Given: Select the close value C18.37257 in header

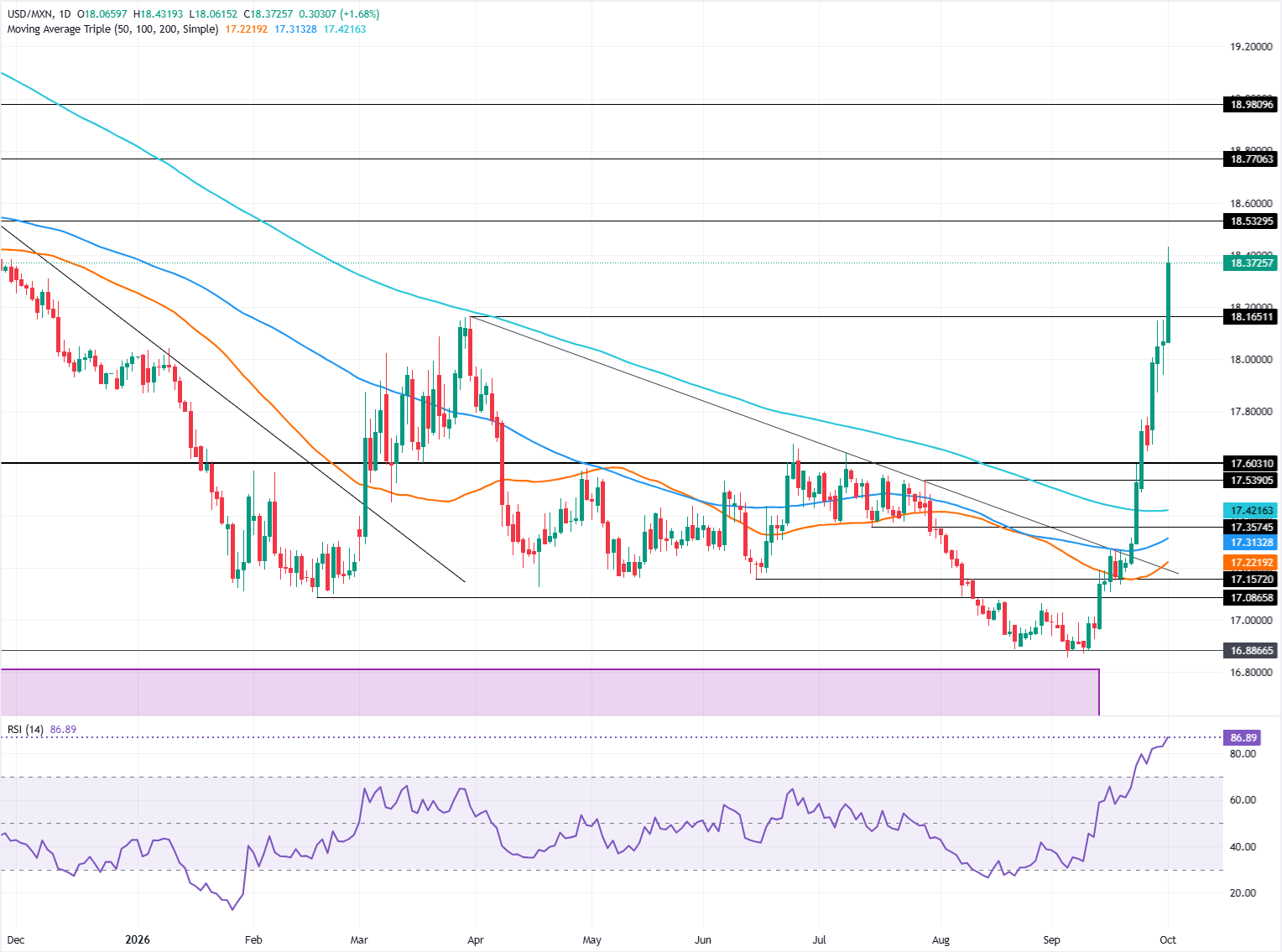Looking at the screenshot, I should pyautogui.click(x=268, y=14).
